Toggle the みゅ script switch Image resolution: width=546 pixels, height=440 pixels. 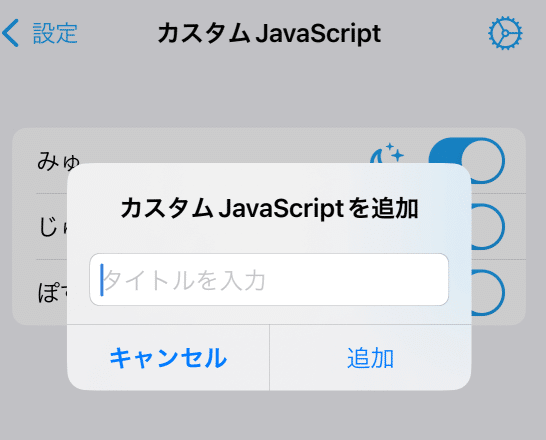click(x=467, y=161)
